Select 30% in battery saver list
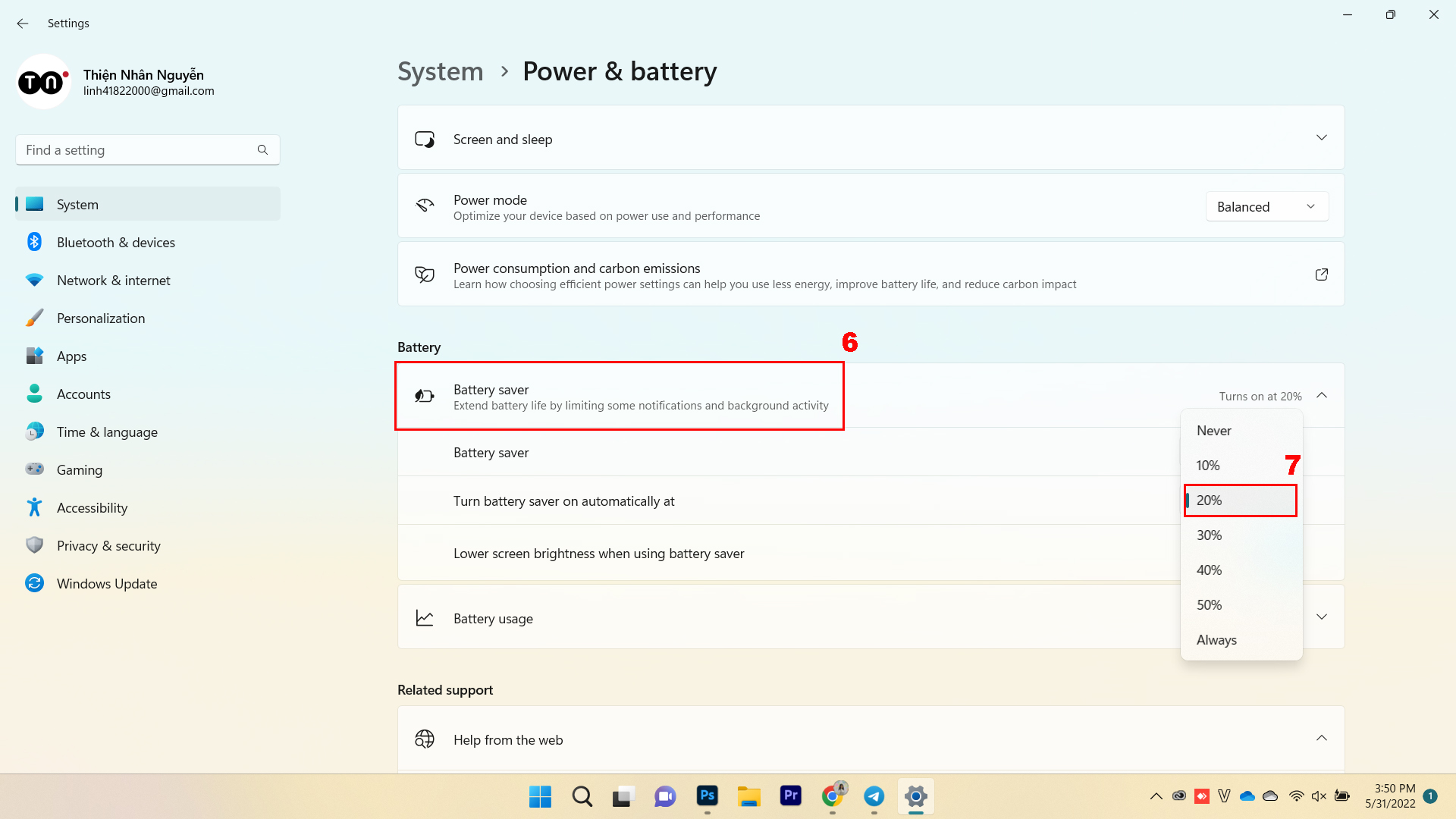Viewport: 1456px width, 819px height. point(1210,535)
